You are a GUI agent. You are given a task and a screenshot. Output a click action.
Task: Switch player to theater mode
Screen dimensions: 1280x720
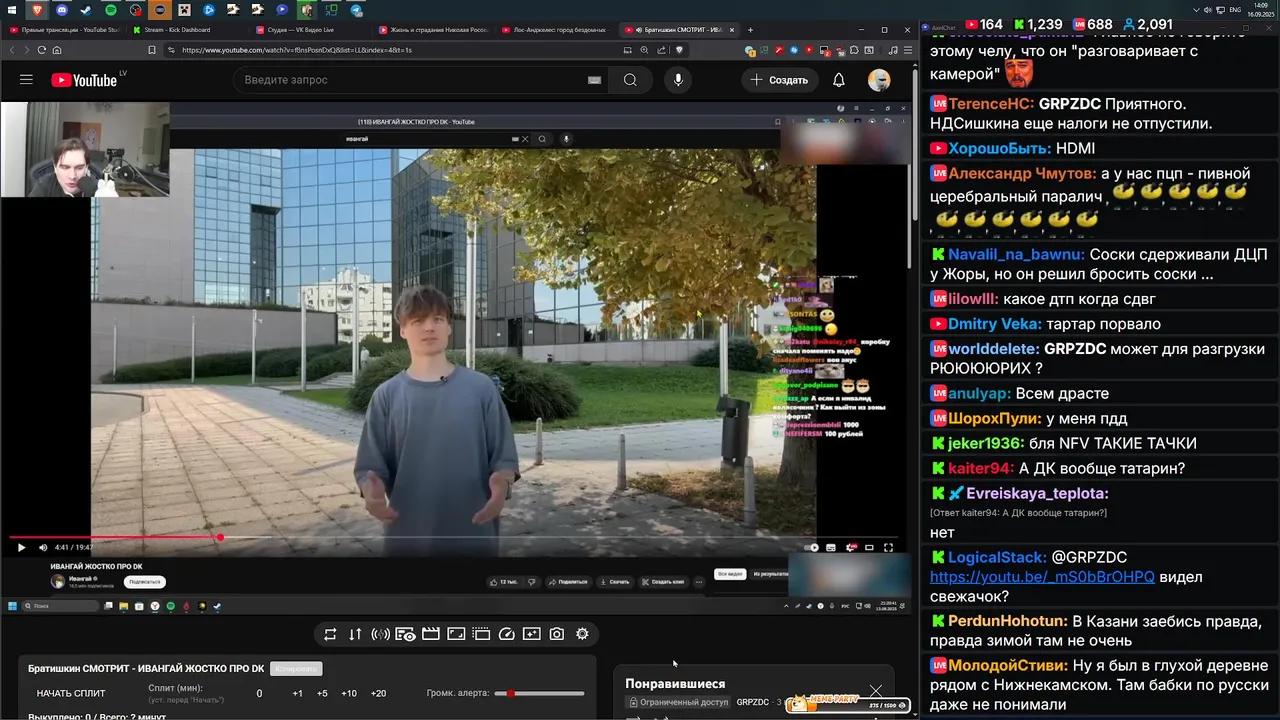click(x=869, y=547)
